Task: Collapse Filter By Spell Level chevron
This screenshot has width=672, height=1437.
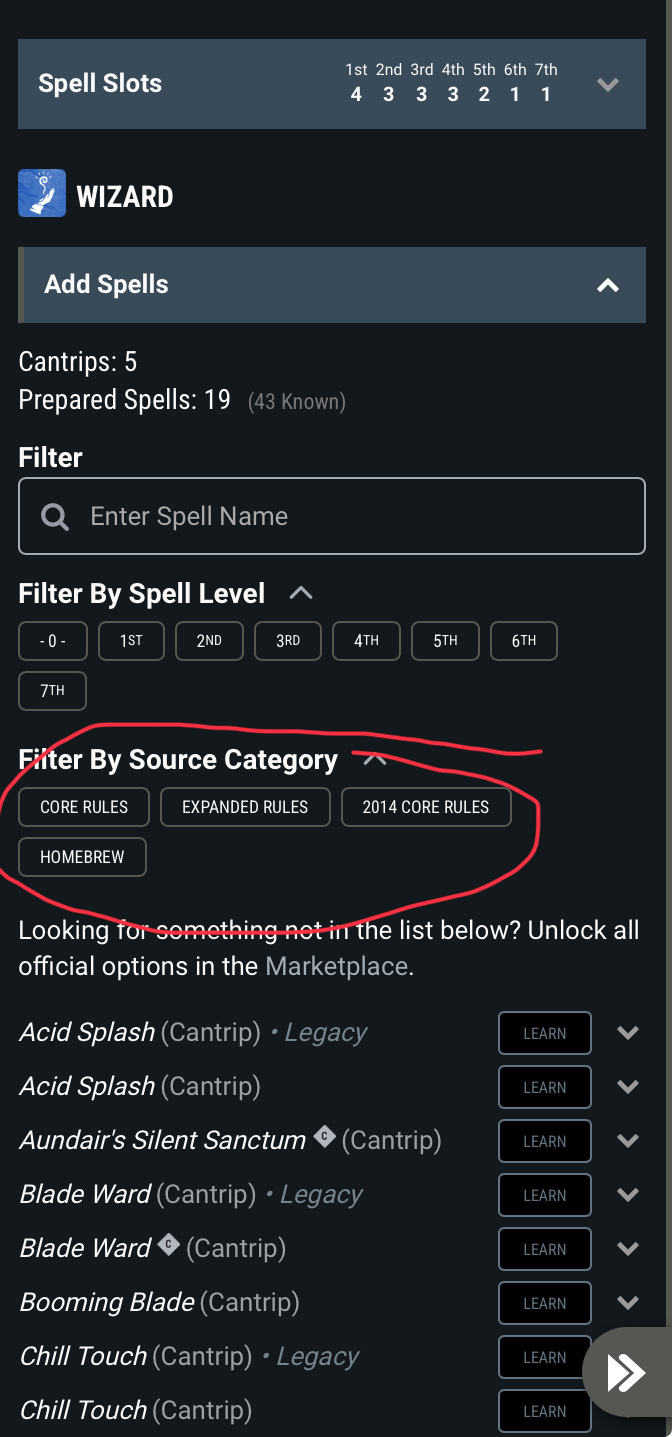Action: click(300, 593)
